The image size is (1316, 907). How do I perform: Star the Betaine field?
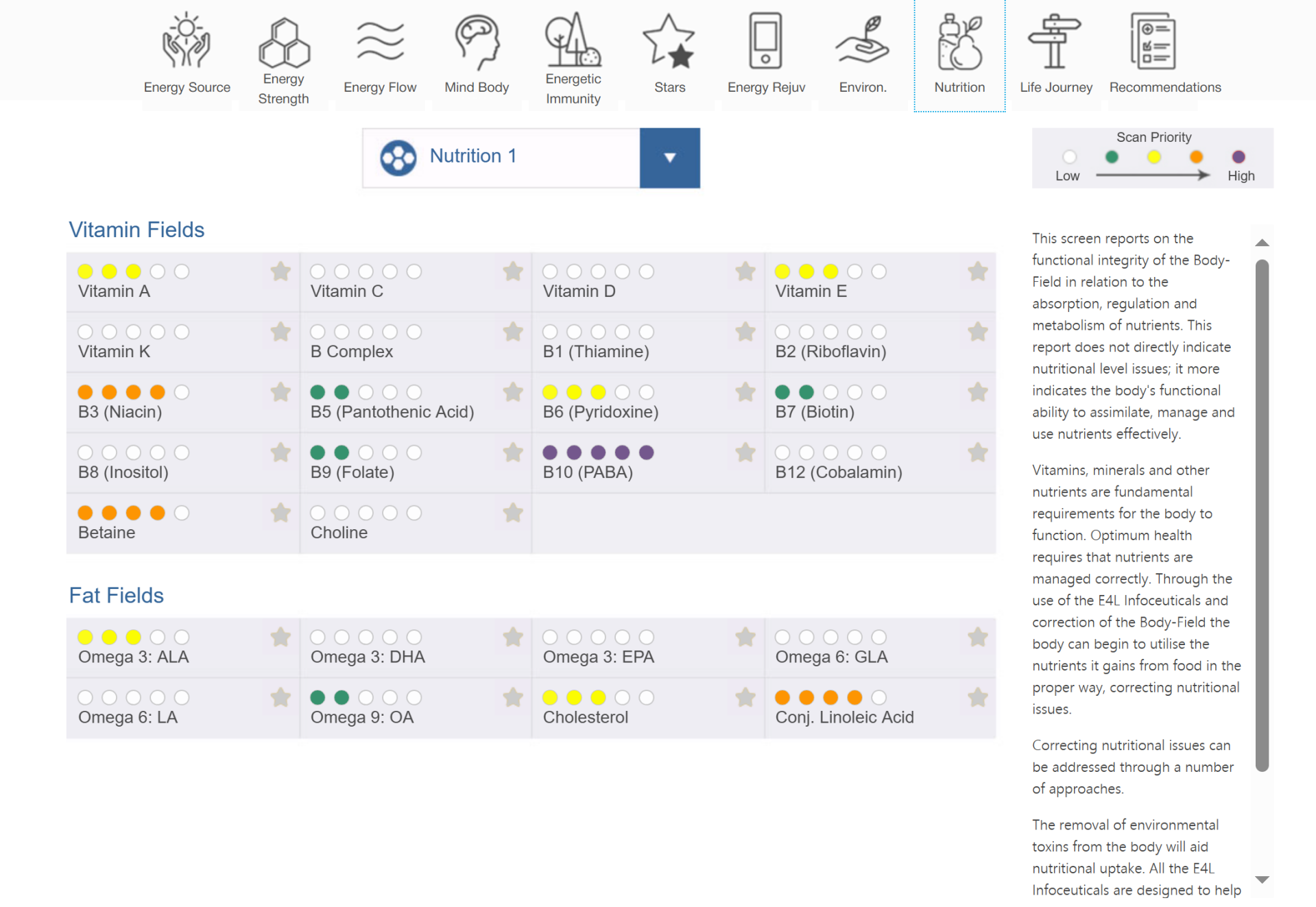tap(280, 513)
